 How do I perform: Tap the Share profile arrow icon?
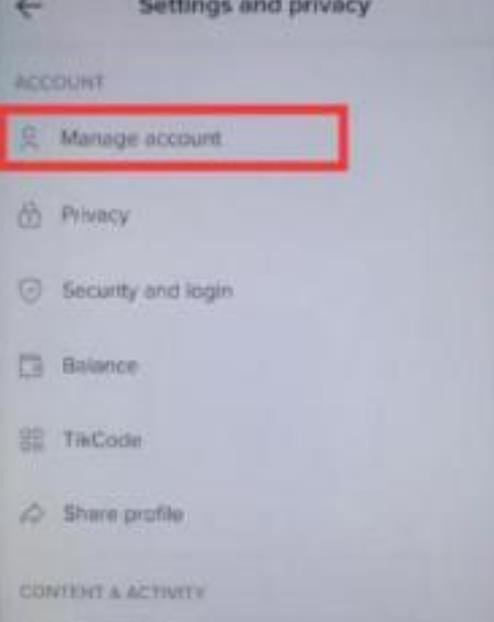(x=31, y=514)
